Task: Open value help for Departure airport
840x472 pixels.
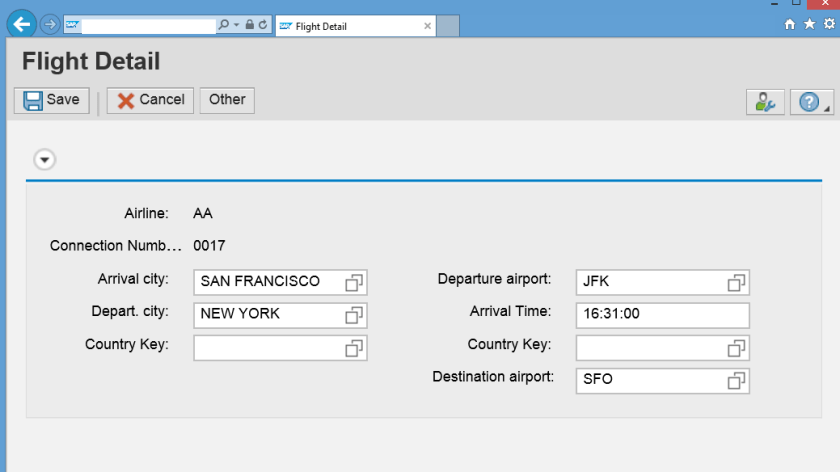Action: [x=737, y=283]
